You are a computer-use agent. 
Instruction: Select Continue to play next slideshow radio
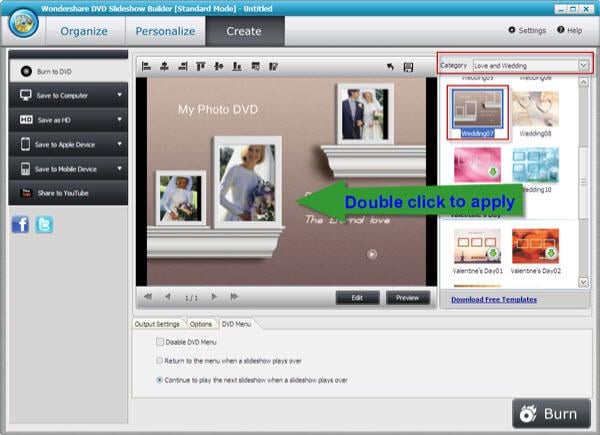(160, 380)
